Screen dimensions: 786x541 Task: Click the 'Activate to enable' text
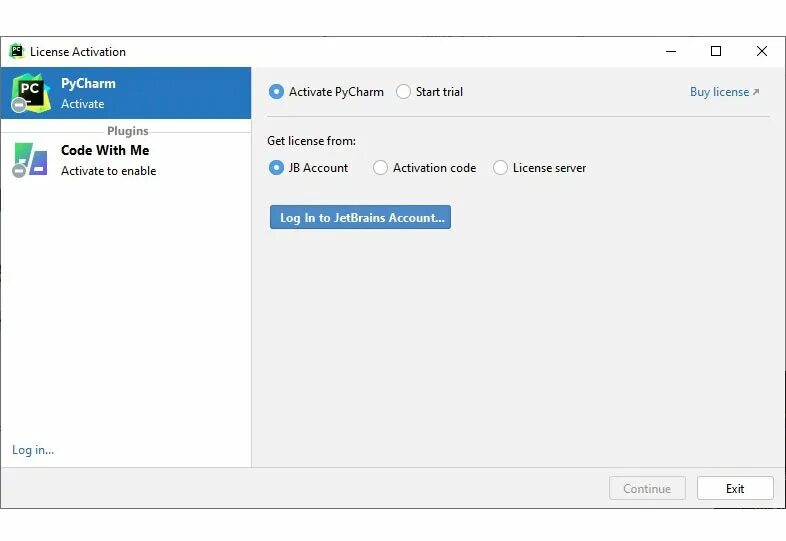tap(109, 171)
